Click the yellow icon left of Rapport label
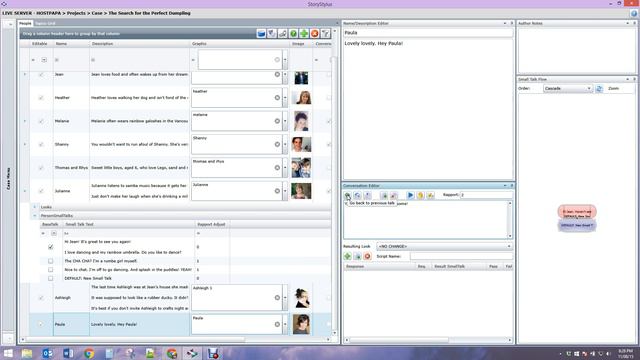The width and height of the screenshot is (640, 360). 430,196
